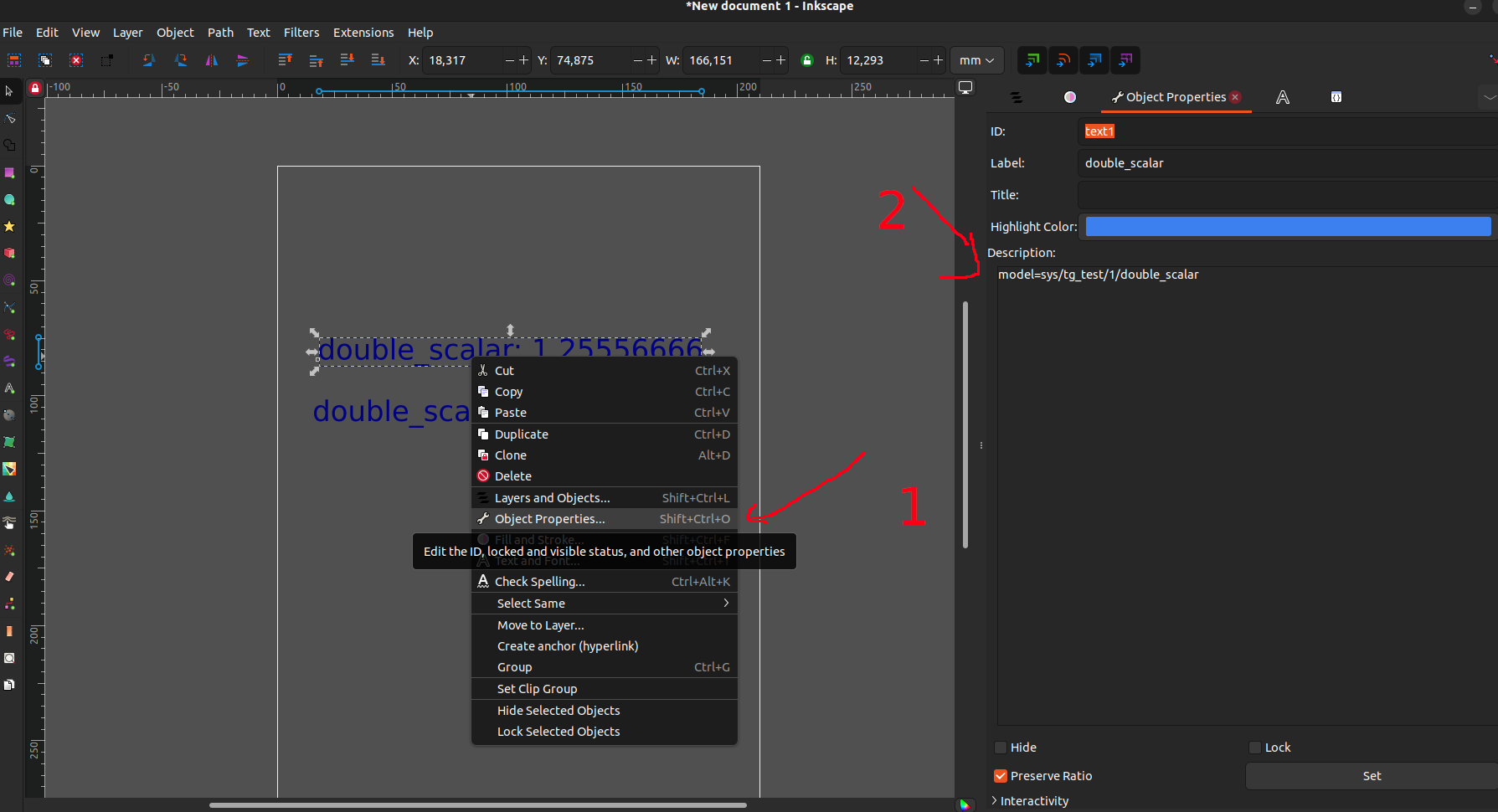Select the Paint Bucket tool
1498x812 pixels.
pyautogui.click(x=9, y=496)
